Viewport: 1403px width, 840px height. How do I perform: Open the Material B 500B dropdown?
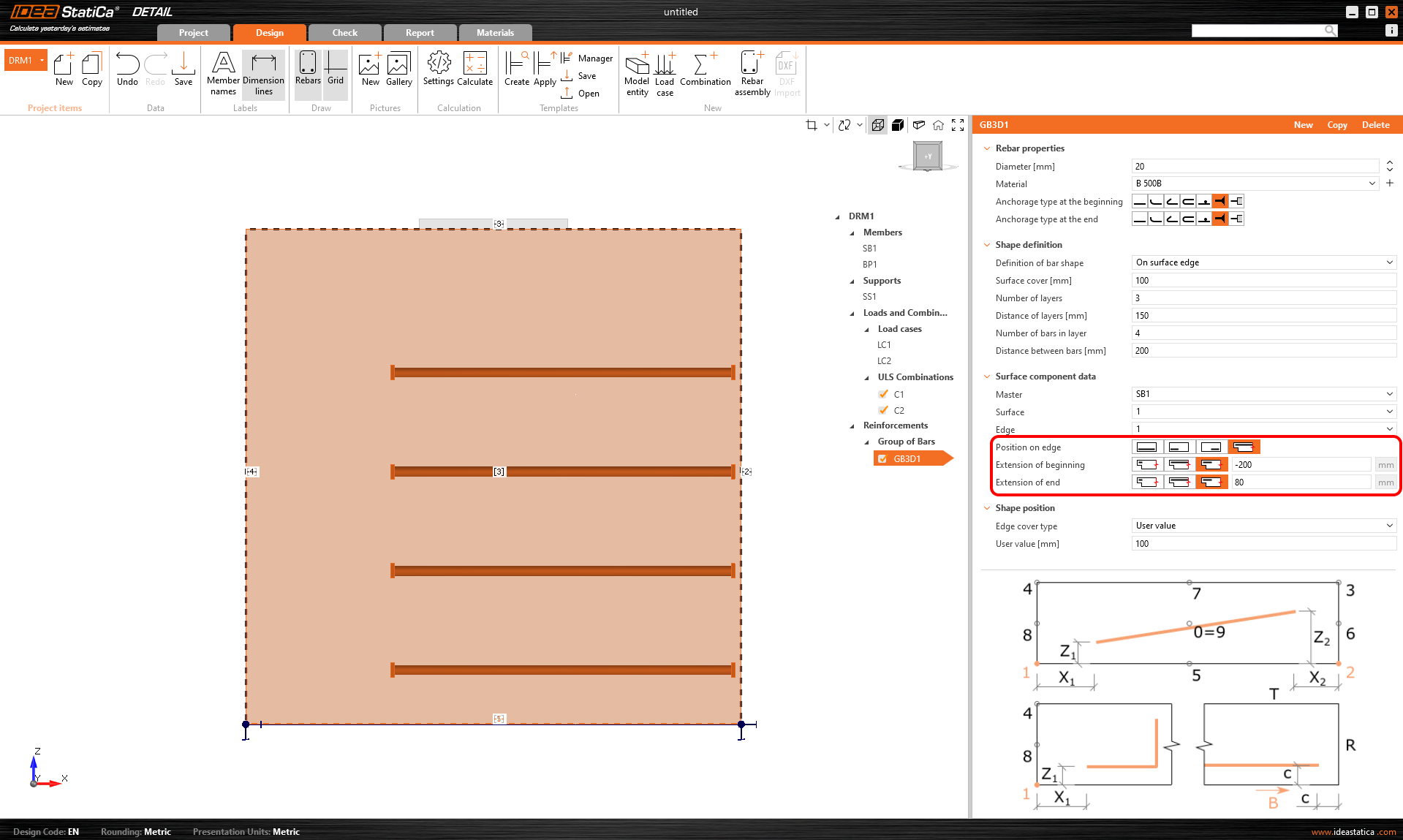(x=1255, y=183)
